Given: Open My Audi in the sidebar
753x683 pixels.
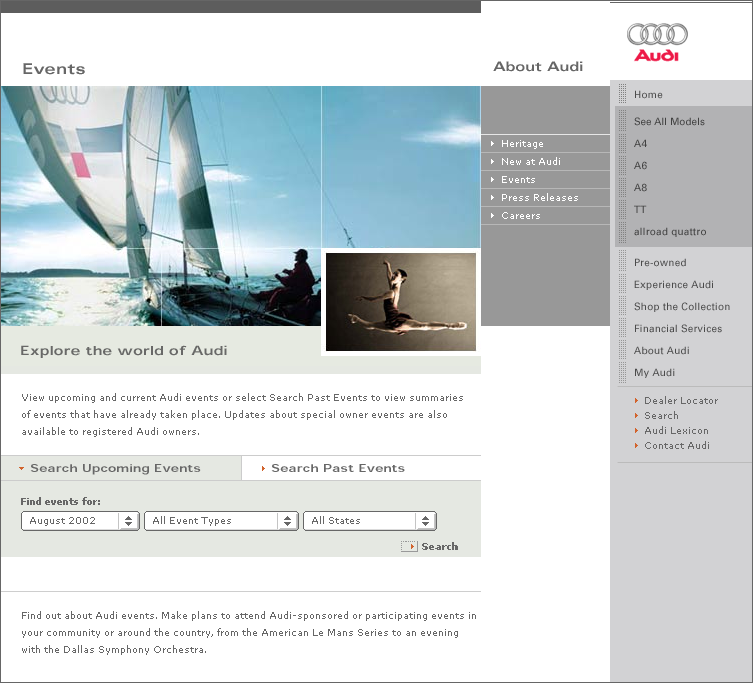Looking at the screenshot, I should pyautogui.click(x=654, y=372).
